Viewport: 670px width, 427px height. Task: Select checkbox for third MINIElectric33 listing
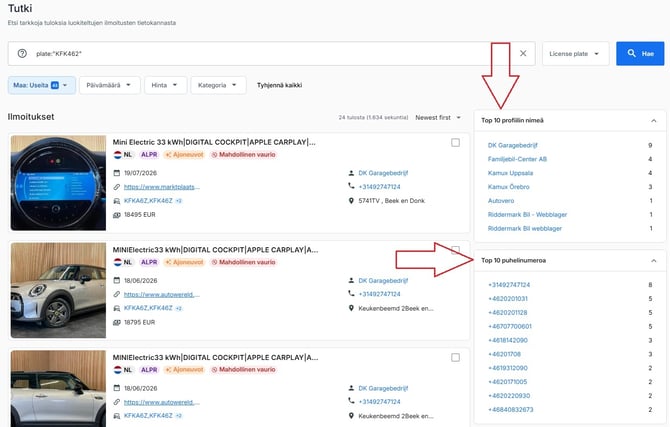click(455, 357)
